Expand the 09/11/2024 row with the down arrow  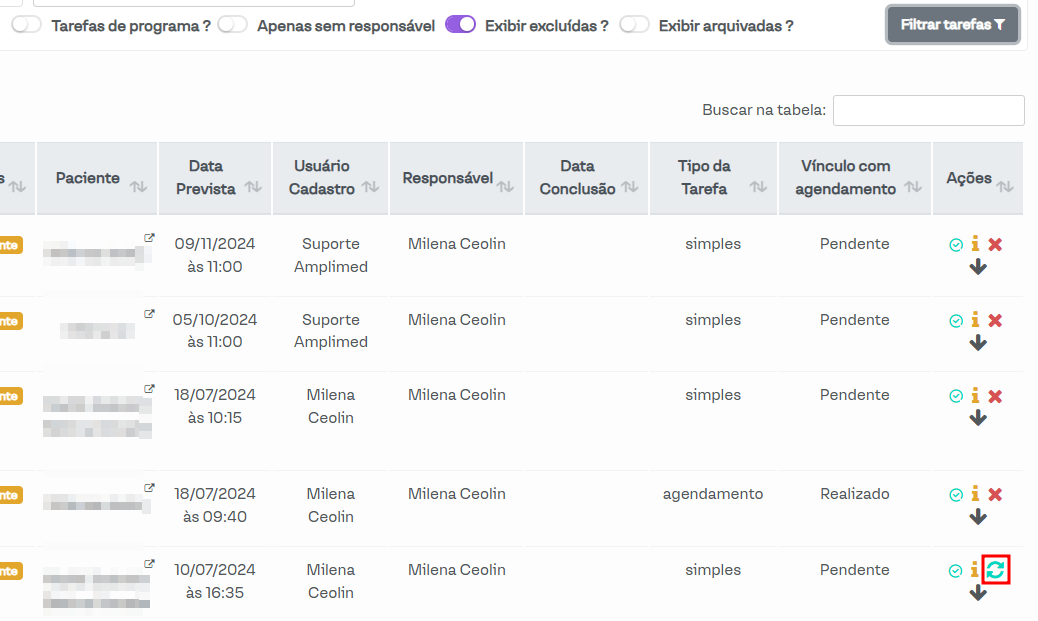[978, 267]
